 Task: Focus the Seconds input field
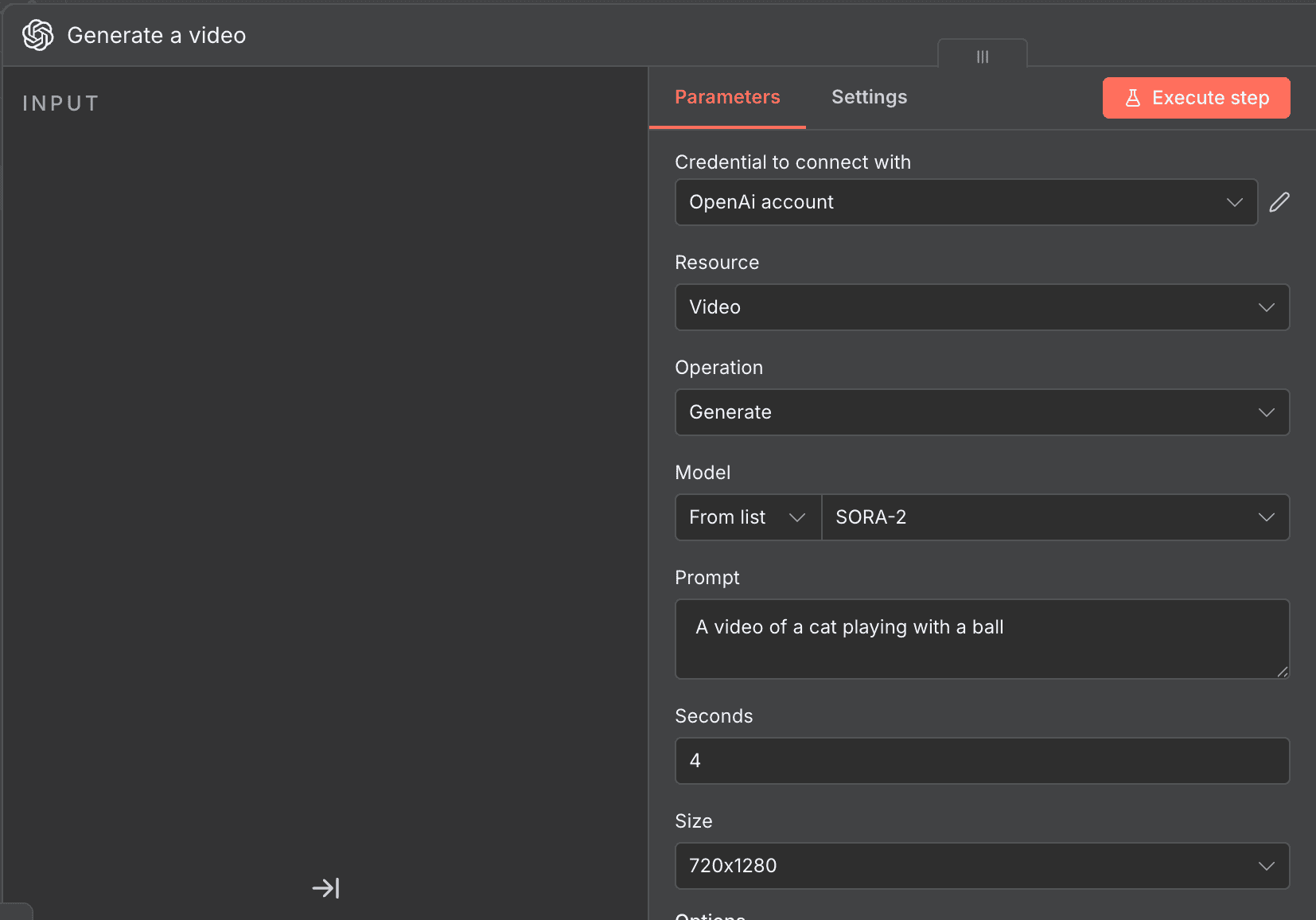coord(981,761)
